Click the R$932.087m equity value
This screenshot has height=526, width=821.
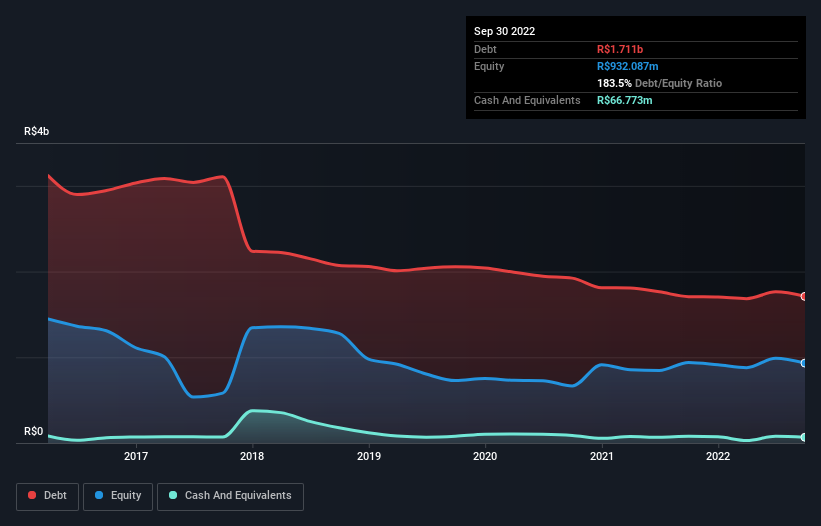(x=628, y=66)
